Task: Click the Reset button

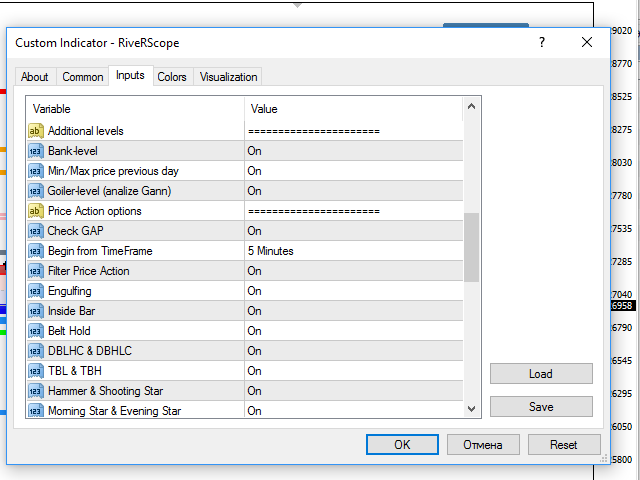Action: coord(564,444)
